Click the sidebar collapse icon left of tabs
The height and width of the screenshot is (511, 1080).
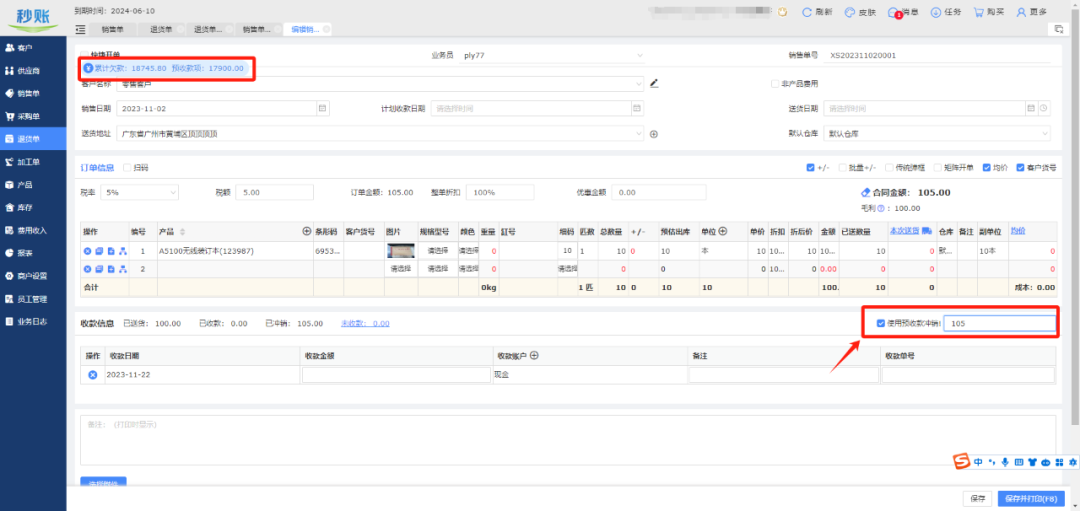pyautogui.click(x=82, y=30)
